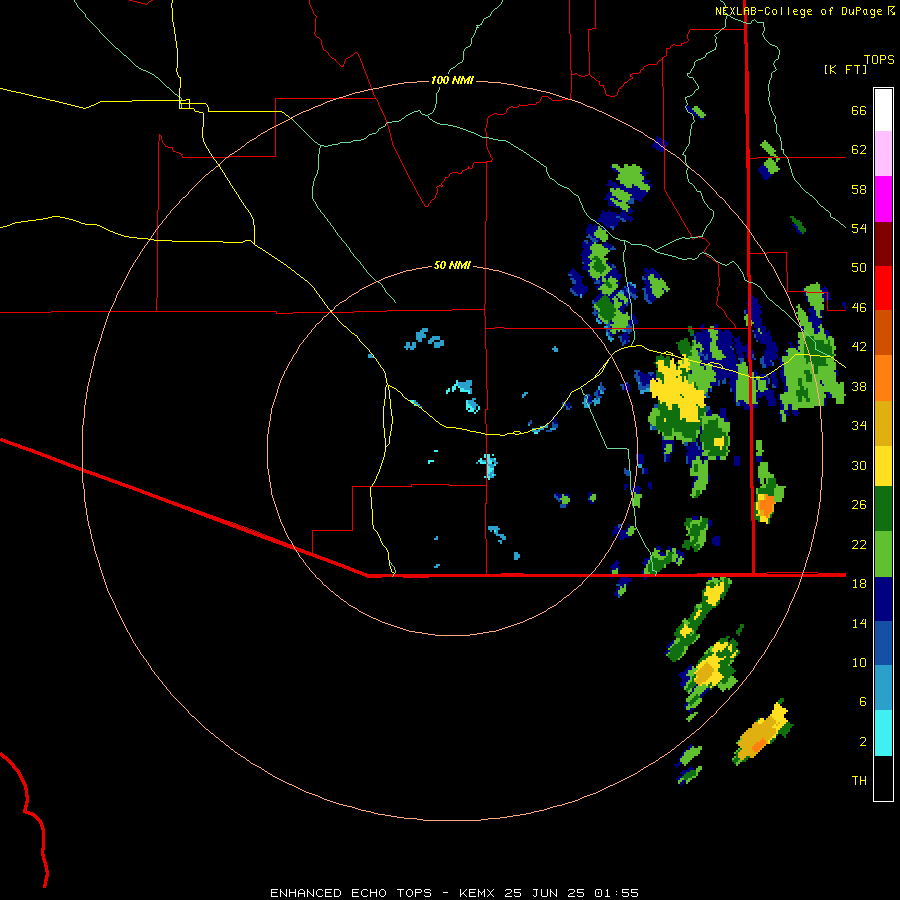
Task: Select the cyan legend swatch
Action: (x=883, y=733)
